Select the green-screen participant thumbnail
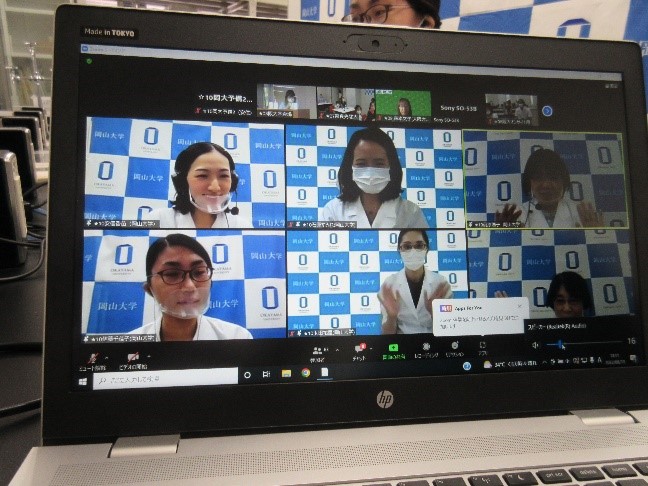648x486 pixels. point(403,105)
